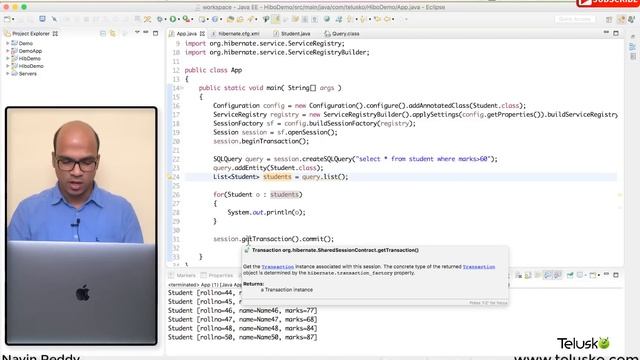This screenshot has height=360, width=640.
Task: Click console row 'rollno=48, name=Name48, marks=84'
Action: [242, 329]
